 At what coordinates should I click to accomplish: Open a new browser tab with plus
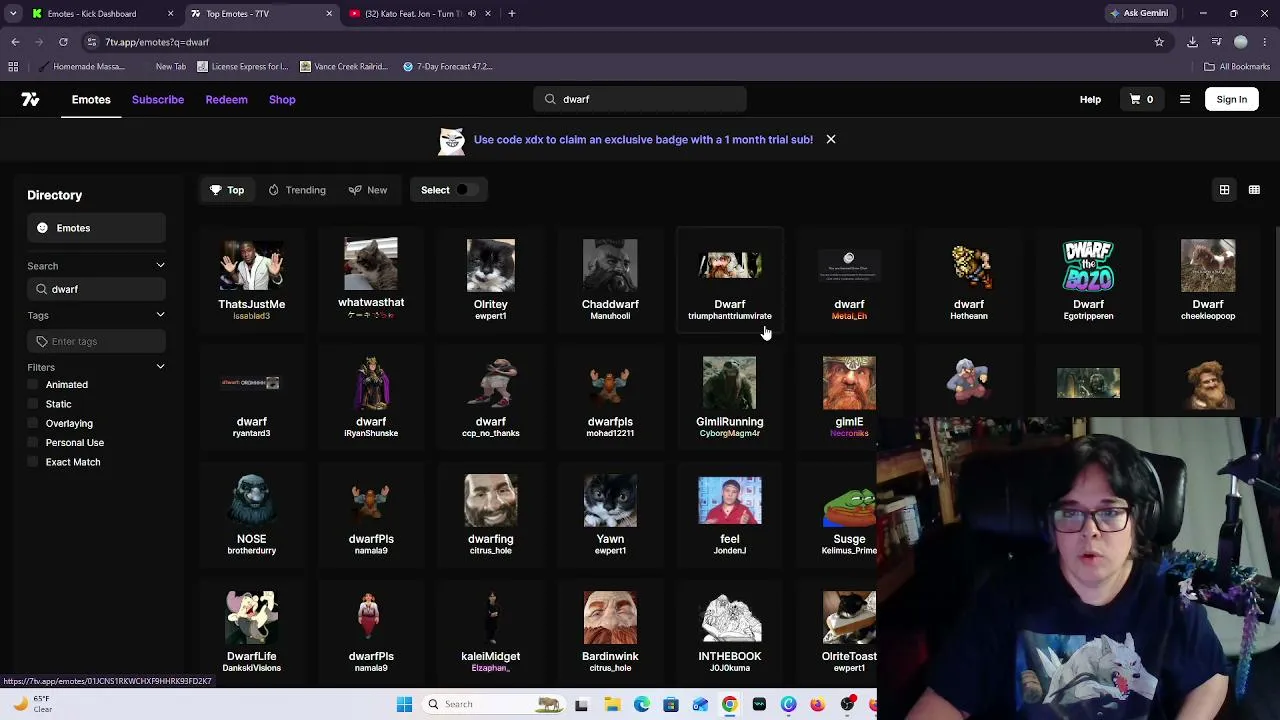pyautogui.click(x=511, y=14)
